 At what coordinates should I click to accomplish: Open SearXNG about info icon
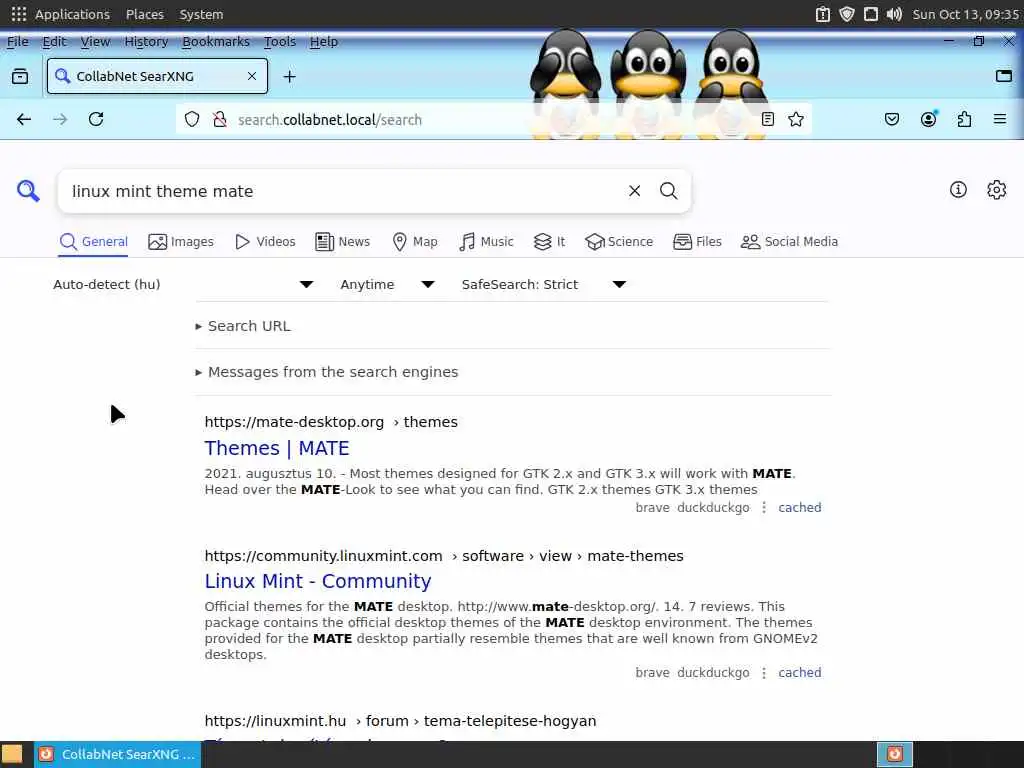(x=958, y=190)
